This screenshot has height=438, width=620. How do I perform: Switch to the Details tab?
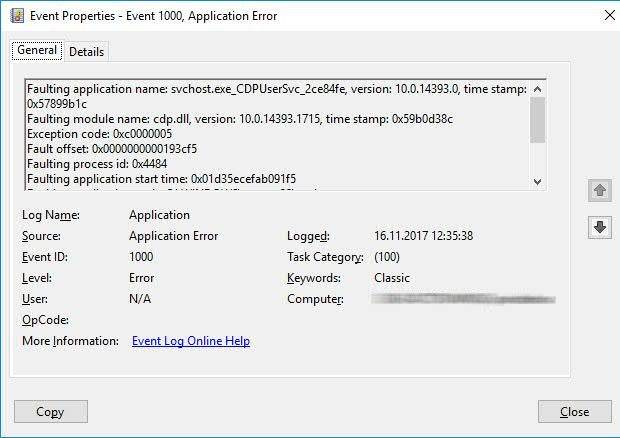click(x=86, y=52)
